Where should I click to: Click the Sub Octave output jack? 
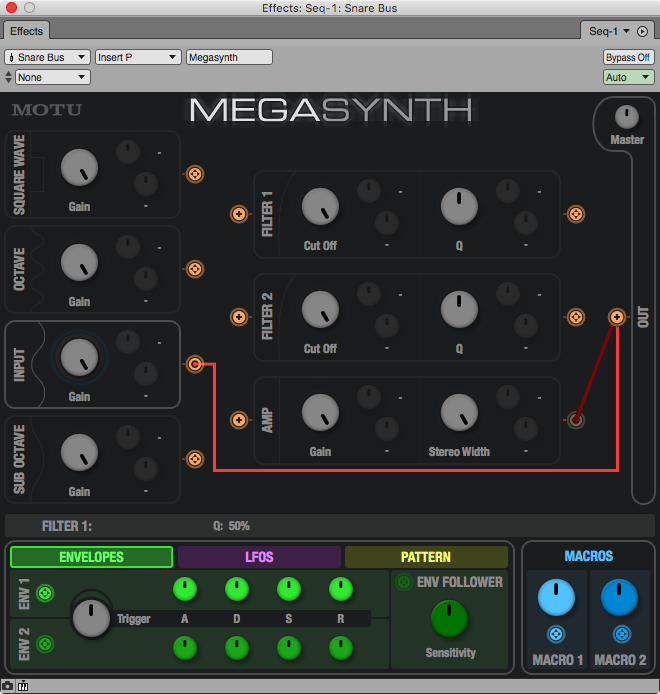pos(195,459)
